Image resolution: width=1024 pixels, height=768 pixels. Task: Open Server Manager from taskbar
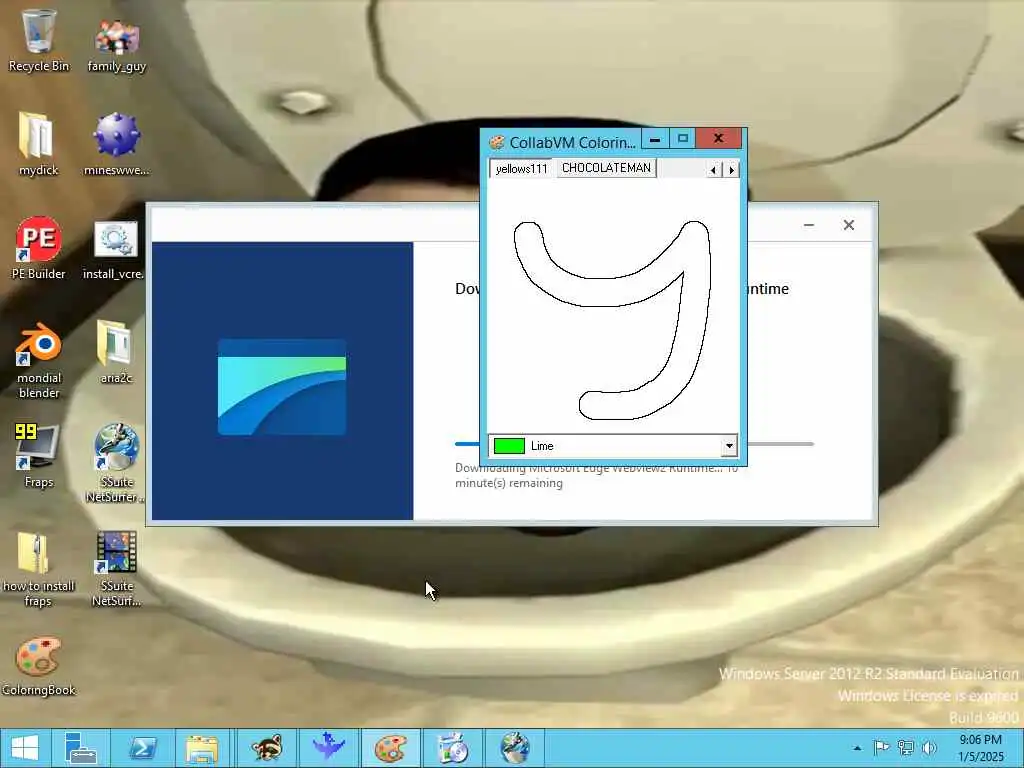tap(81, 748)
